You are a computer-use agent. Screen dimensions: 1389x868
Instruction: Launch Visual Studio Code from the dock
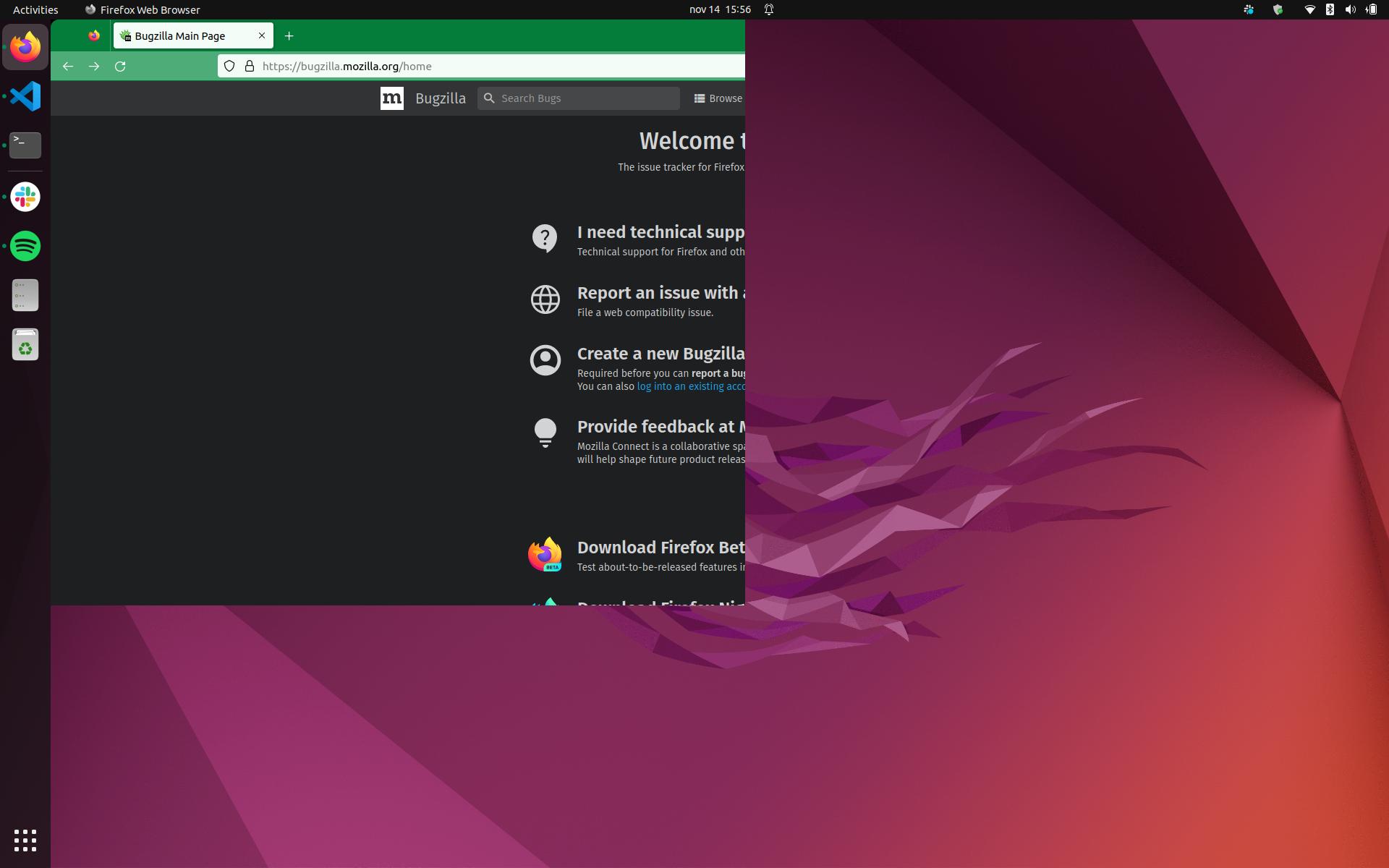(25, 95)
